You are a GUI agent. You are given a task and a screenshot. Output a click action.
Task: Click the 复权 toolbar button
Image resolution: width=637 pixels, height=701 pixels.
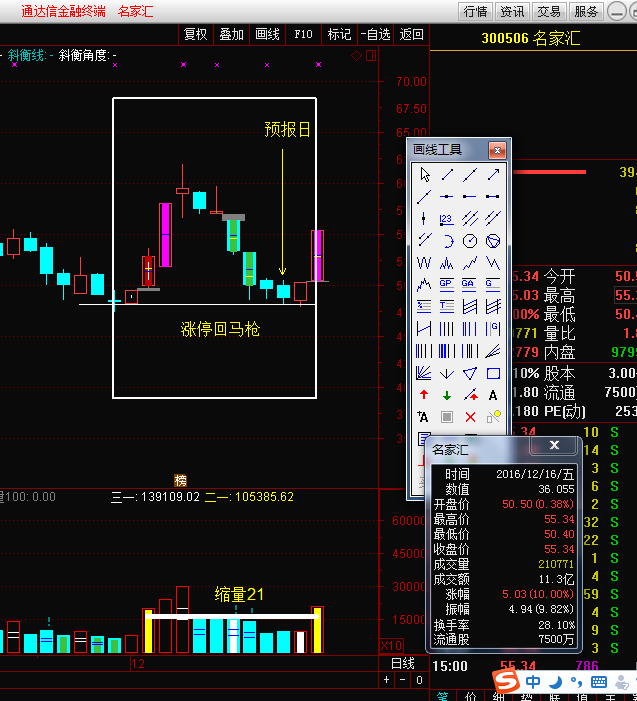click(x=196, y=34)
